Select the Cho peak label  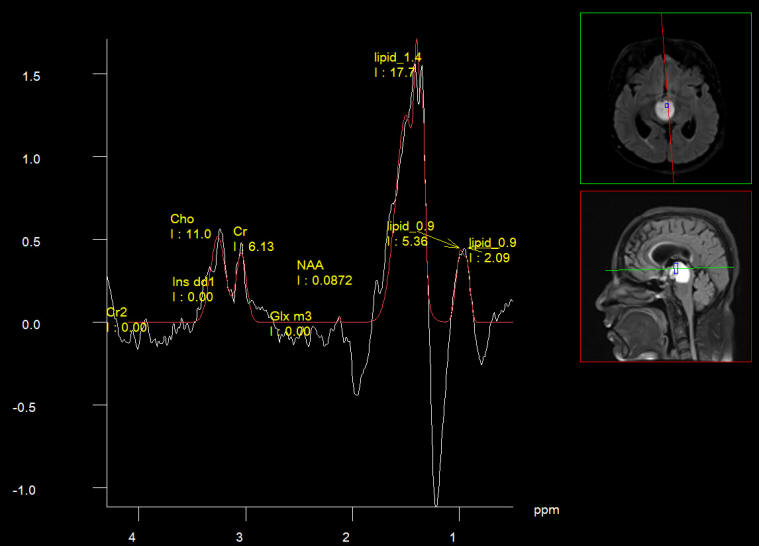[182, 219]
